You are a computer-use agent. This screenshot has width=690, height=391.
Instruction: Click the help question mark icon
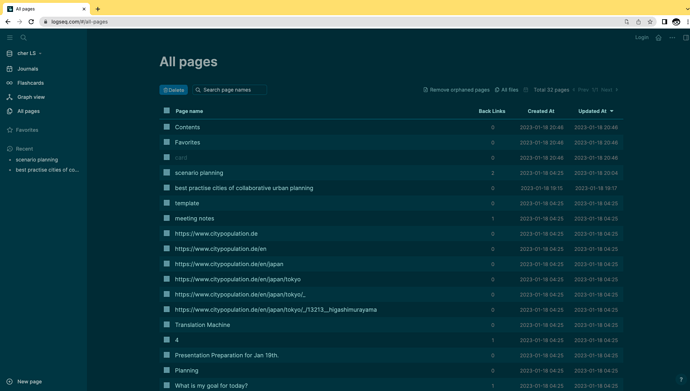tap(681, 380)
